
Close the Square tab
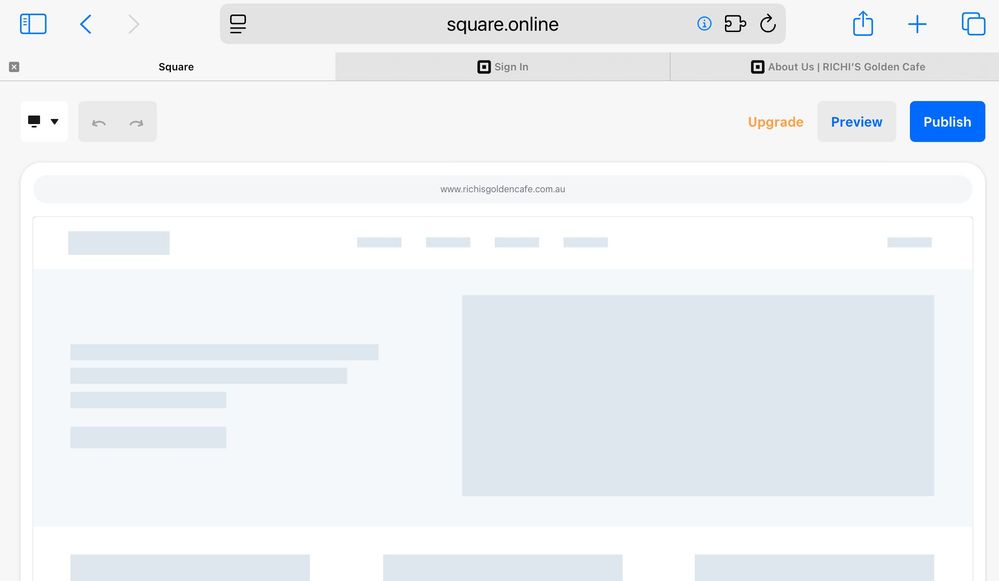point(14,67)
